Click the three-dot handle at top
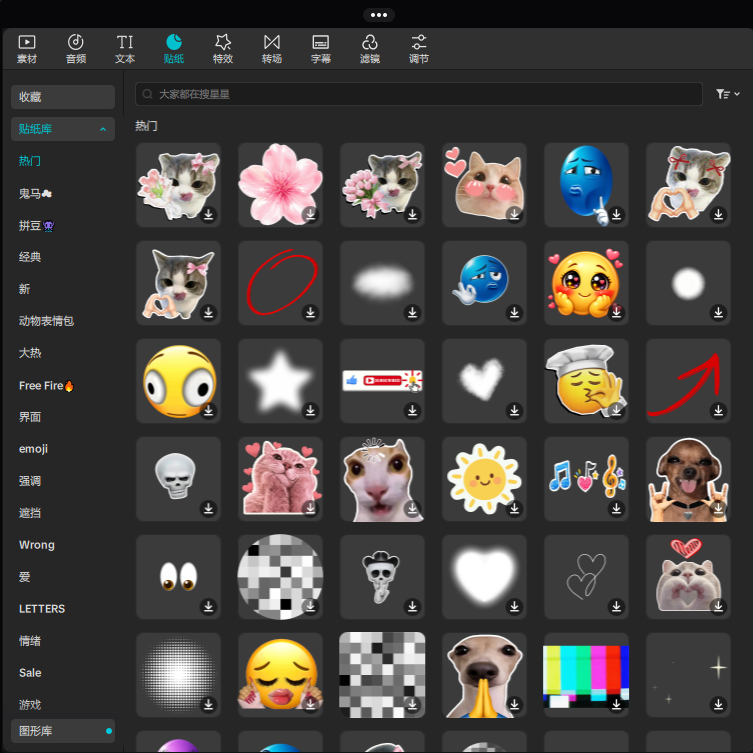The width and height of the screenshot is (753, 753). tap(379, 15)
